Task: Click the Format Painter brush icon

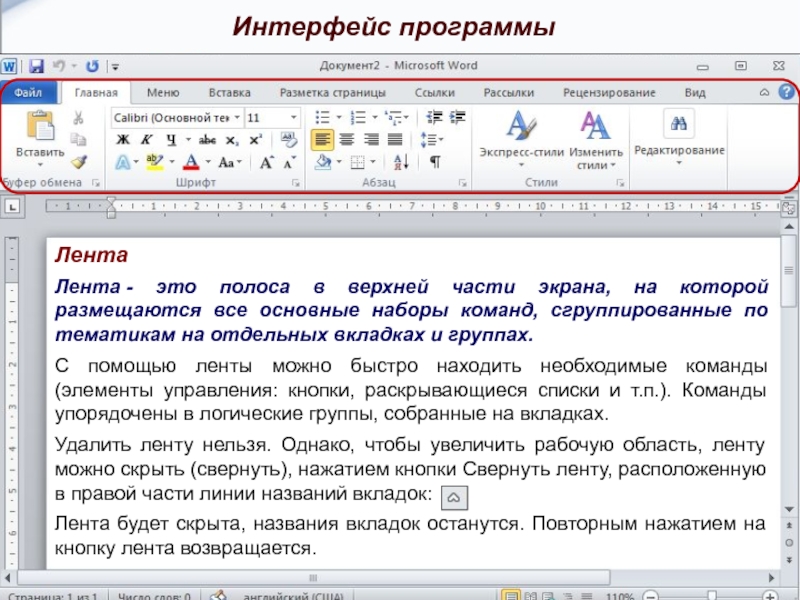Action: 78,160
